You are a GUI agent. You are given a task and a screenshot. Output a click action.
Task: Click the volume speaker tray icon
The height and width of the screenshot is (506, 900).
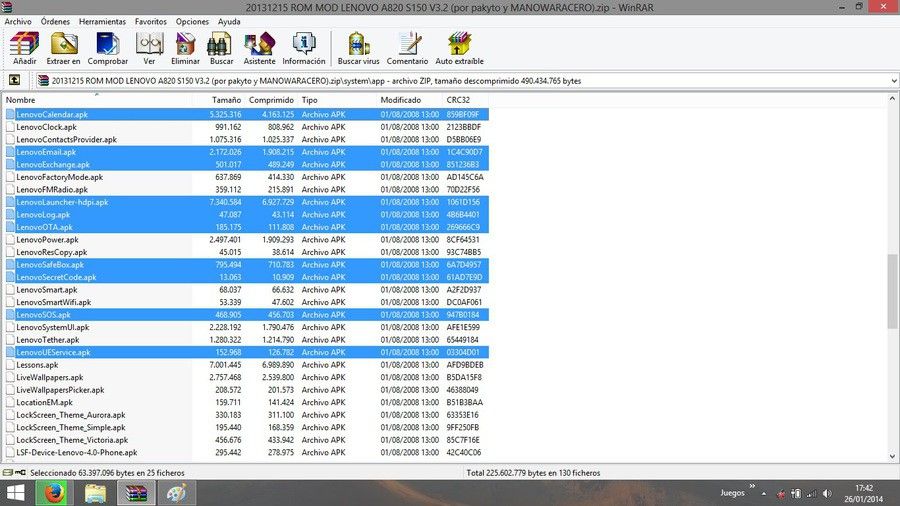point(827,493)
